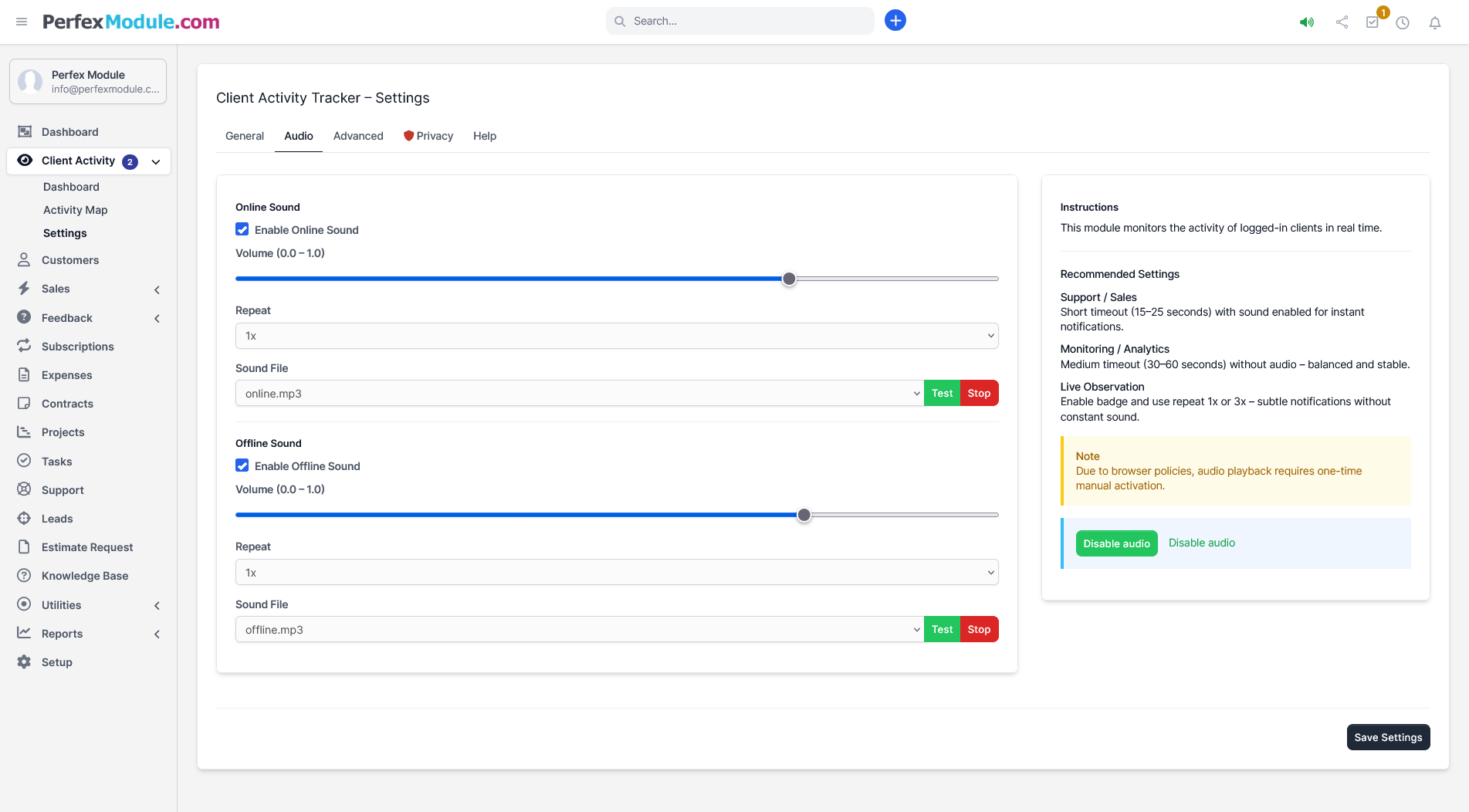Click the green speaker audio icon
Screen dimensions: 1469x812
coord(1306,22)
